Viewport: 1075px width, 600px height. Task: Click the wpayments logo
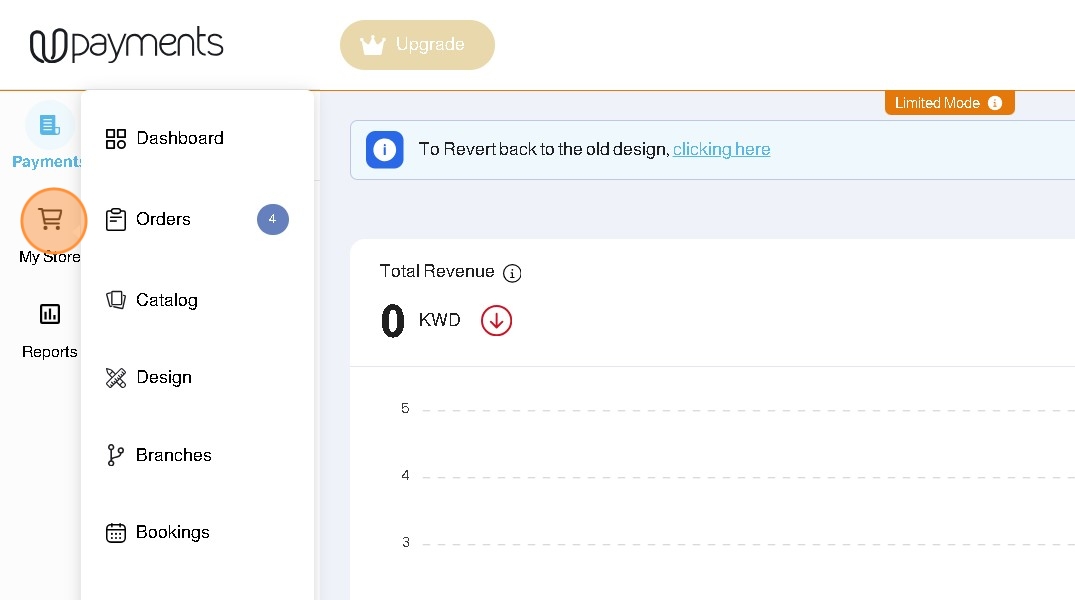tap(127, 45)
